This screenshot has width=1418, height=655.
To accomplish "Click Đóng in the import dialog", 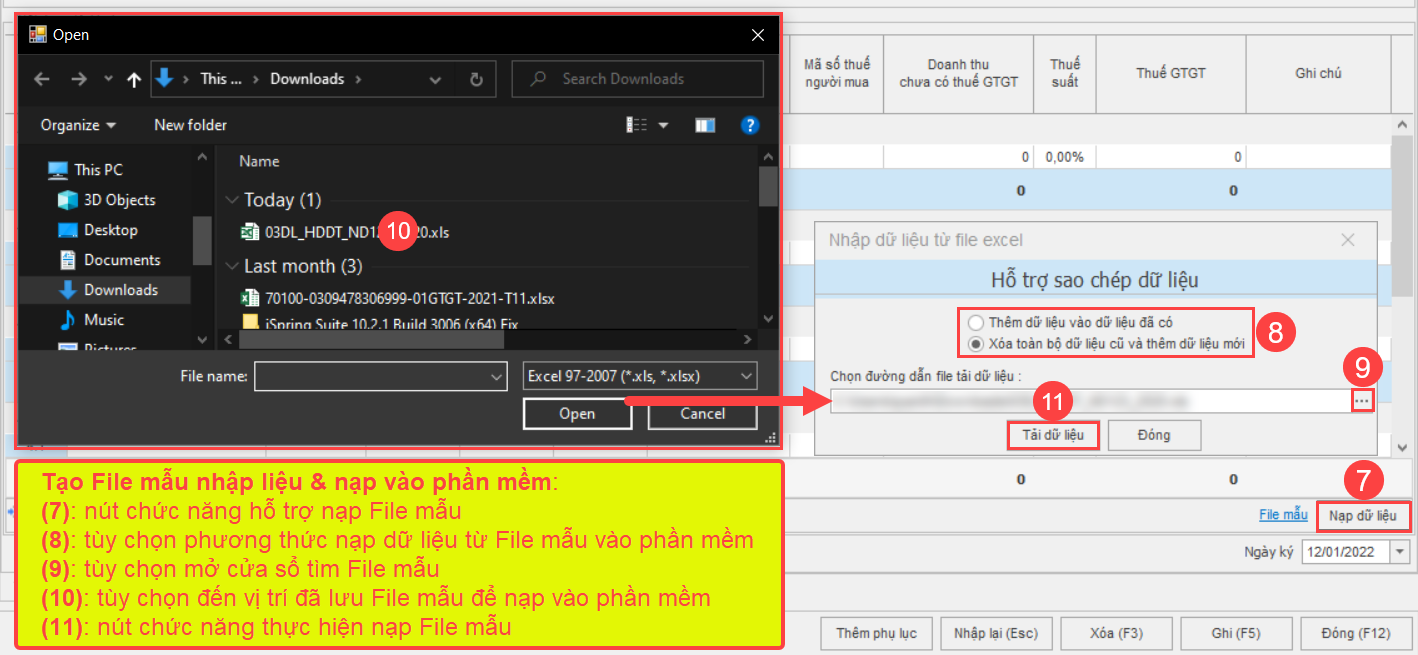I will pos(1154,435).
